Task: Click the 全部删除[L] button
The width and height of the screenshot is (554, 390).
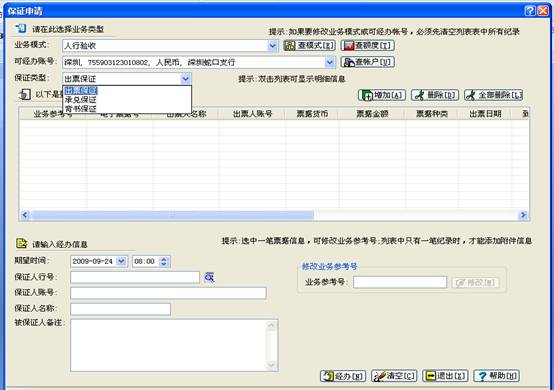Action: coord(494,95)
